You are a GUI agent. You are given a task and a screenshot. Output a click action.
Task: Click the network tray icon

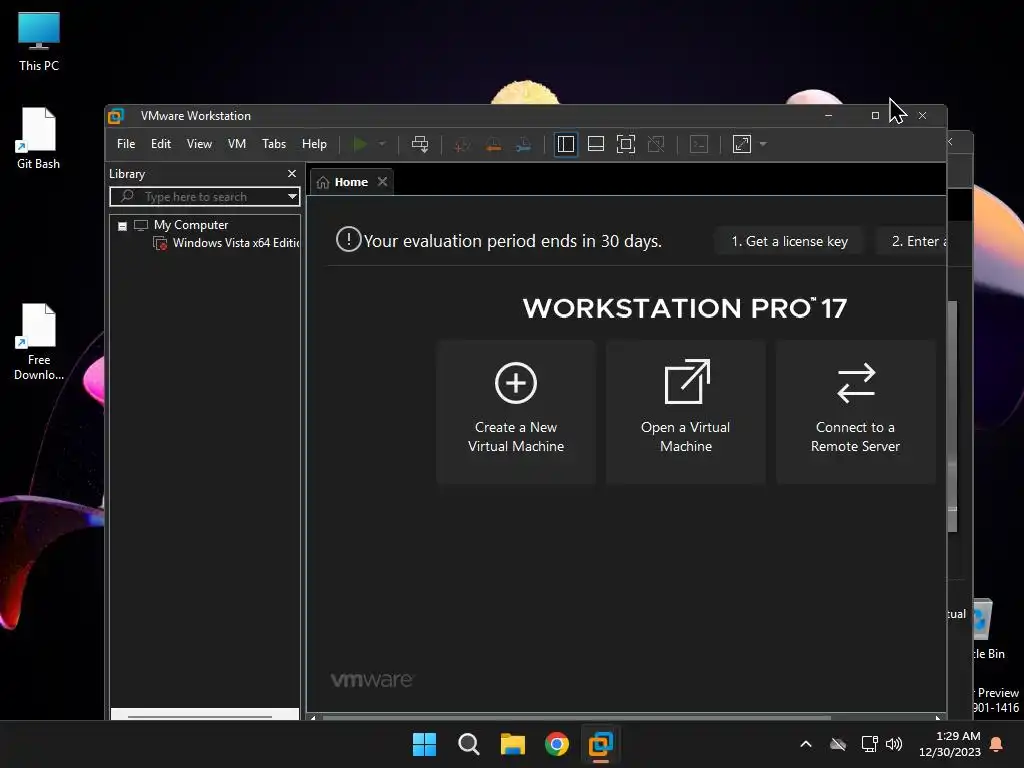[869, 744]
